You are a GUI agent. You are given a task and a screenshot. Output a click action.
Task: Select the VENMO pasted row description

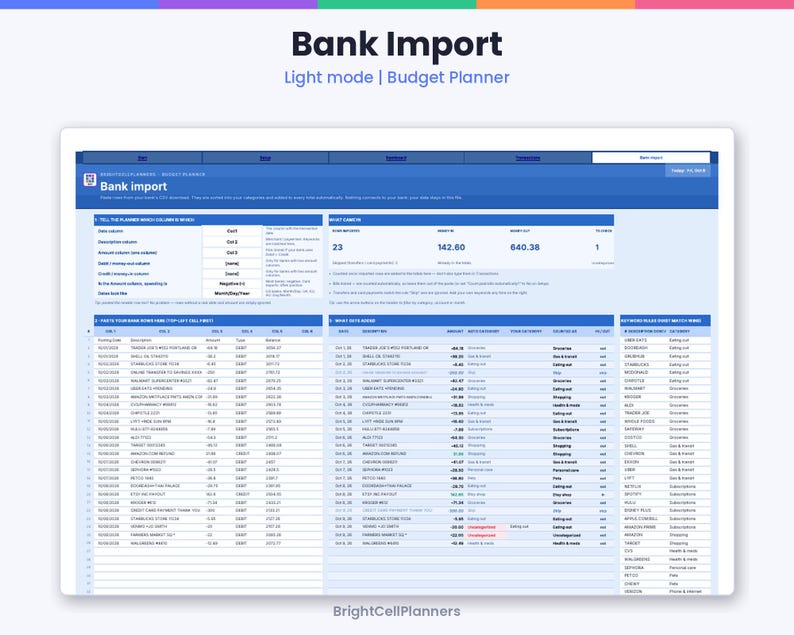(148, 527)
